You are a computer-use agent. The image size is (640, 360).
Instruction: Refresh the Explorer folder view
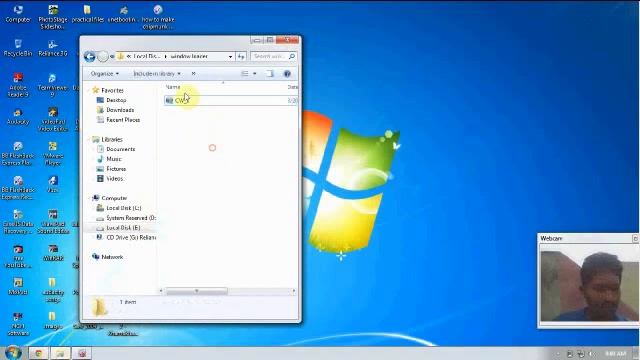(x=241, y=56)
